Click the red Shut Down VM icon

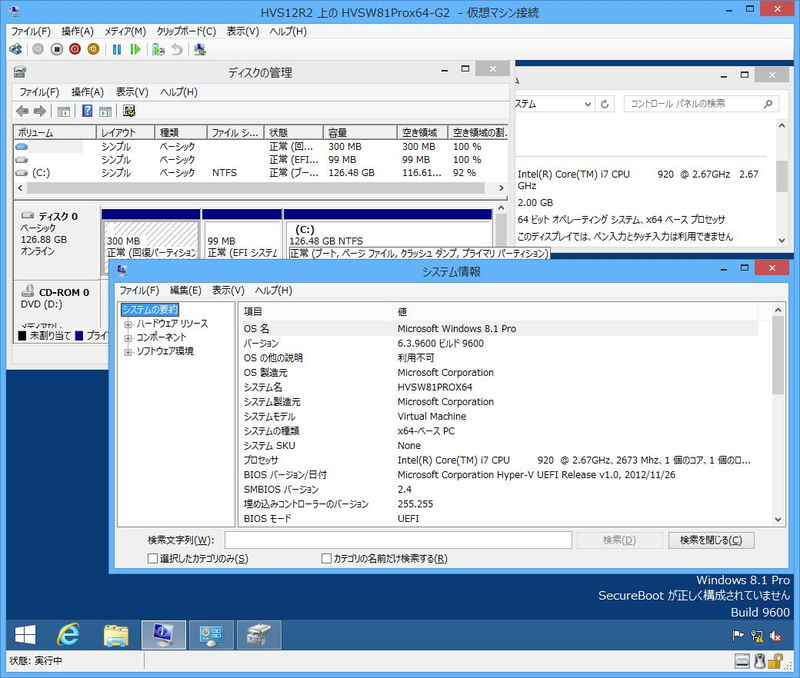(75, 49)
